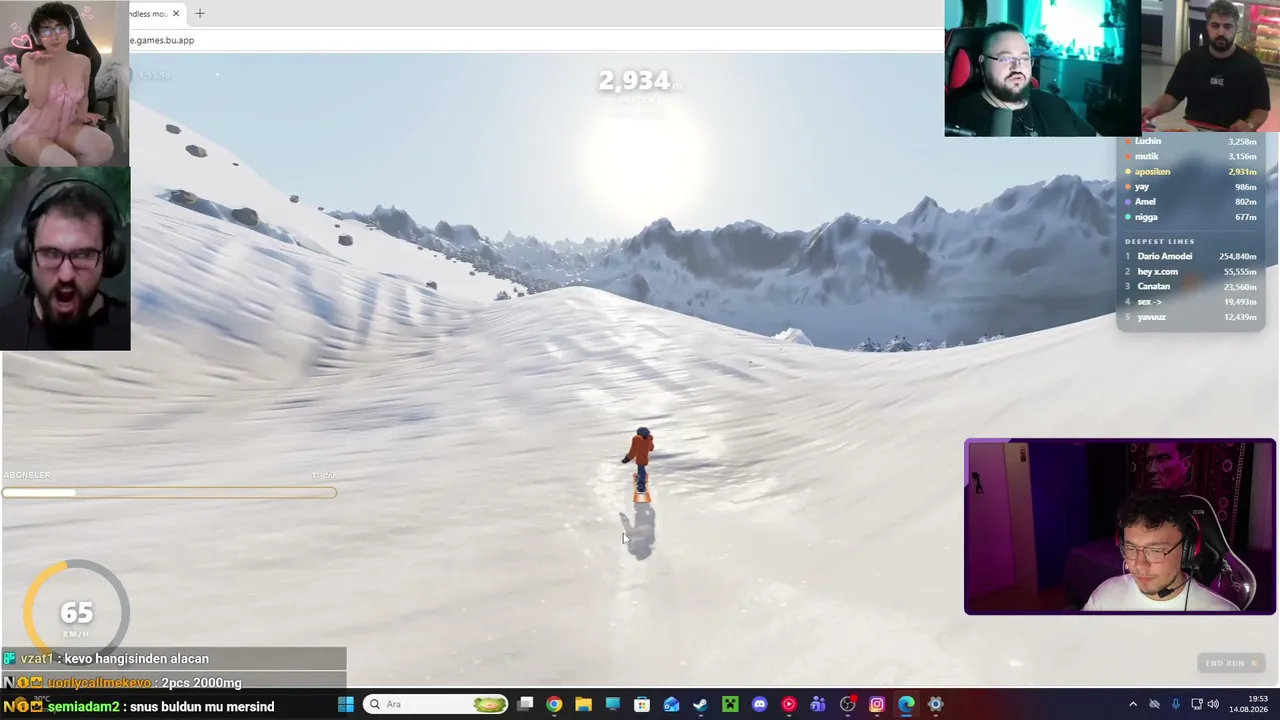Click the bearded streamer webcam with headphones
This screenshot has width=1280, height=720.
coord(65,258)
